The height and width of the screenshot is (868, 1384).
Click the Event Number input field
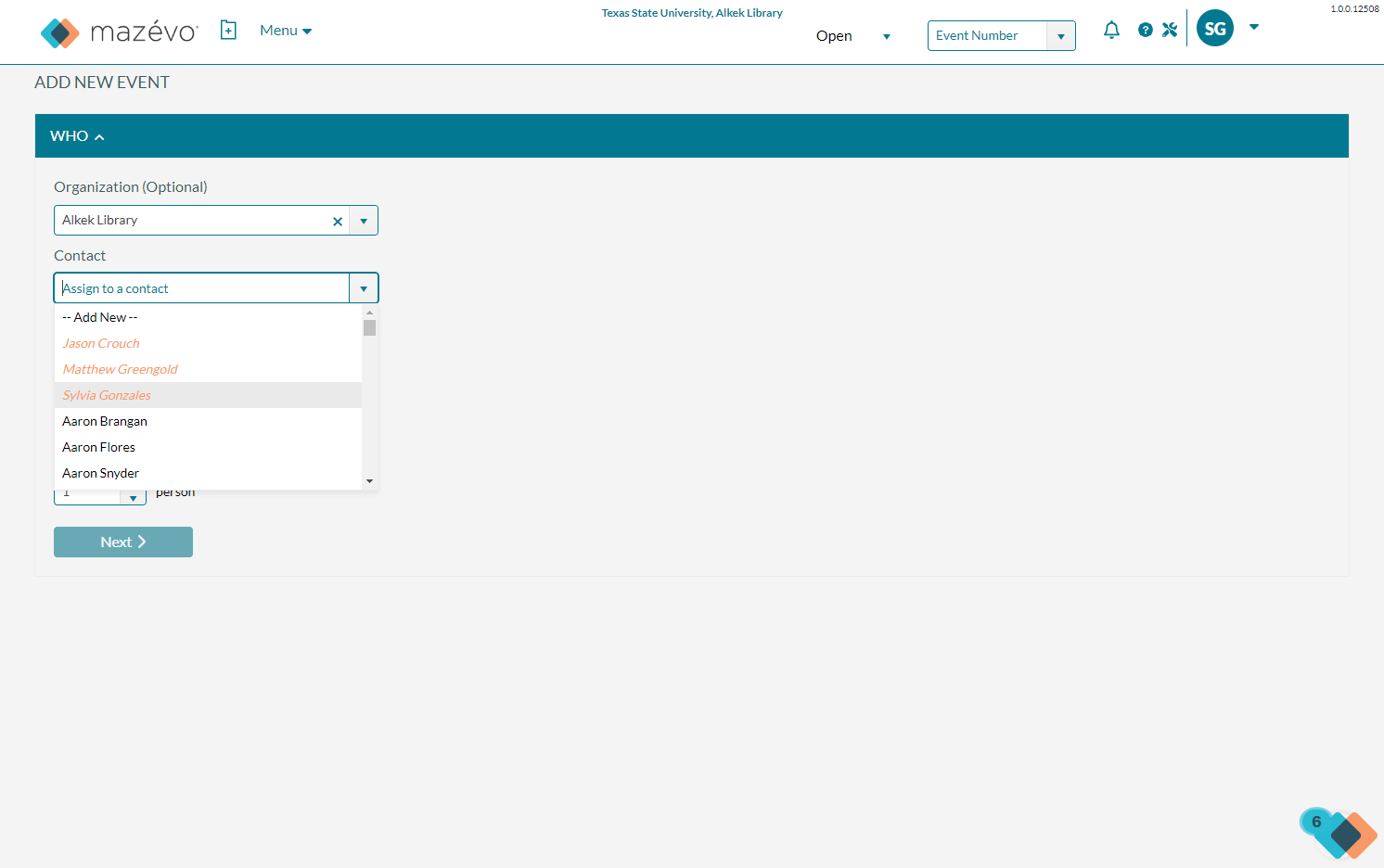pos(987,36)
